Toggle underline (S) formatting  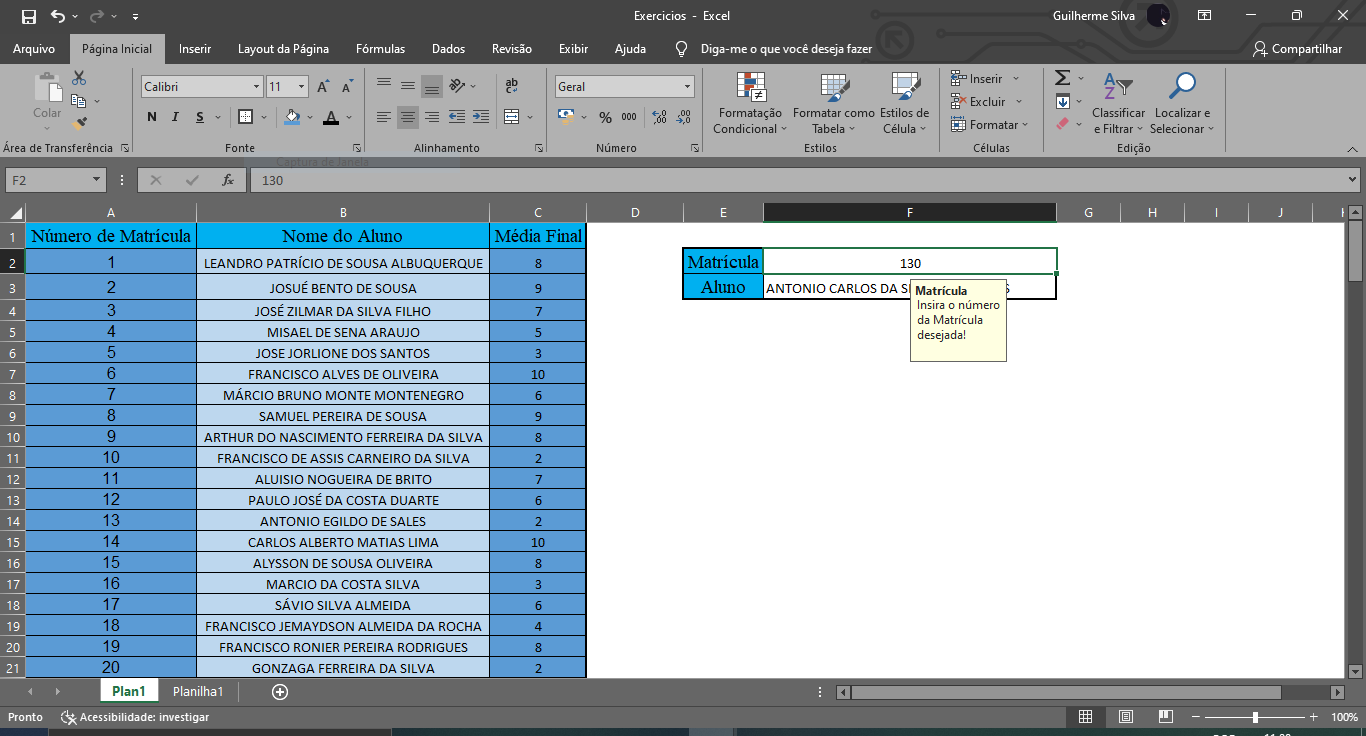201,117
